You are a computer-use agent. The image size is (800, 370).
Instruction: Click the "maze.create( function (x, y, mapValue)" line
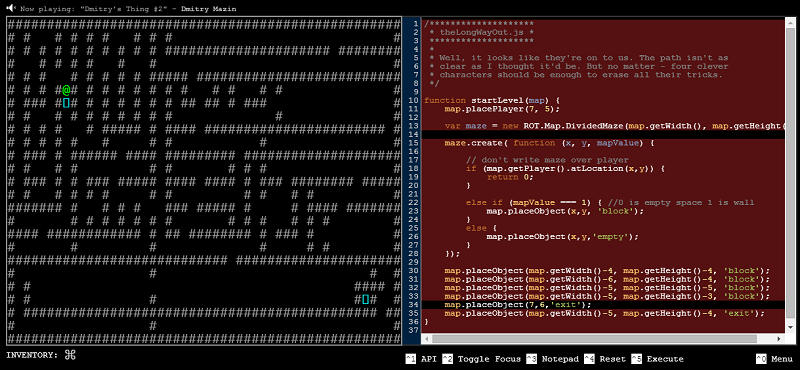click(x=549, y=143)
